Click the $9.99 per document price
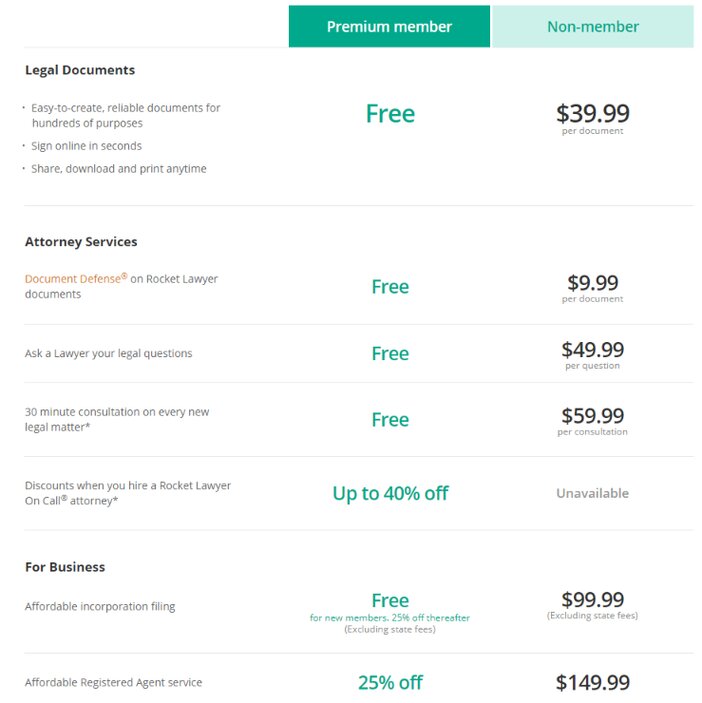 pyautogui.click(x=593, y=288)
